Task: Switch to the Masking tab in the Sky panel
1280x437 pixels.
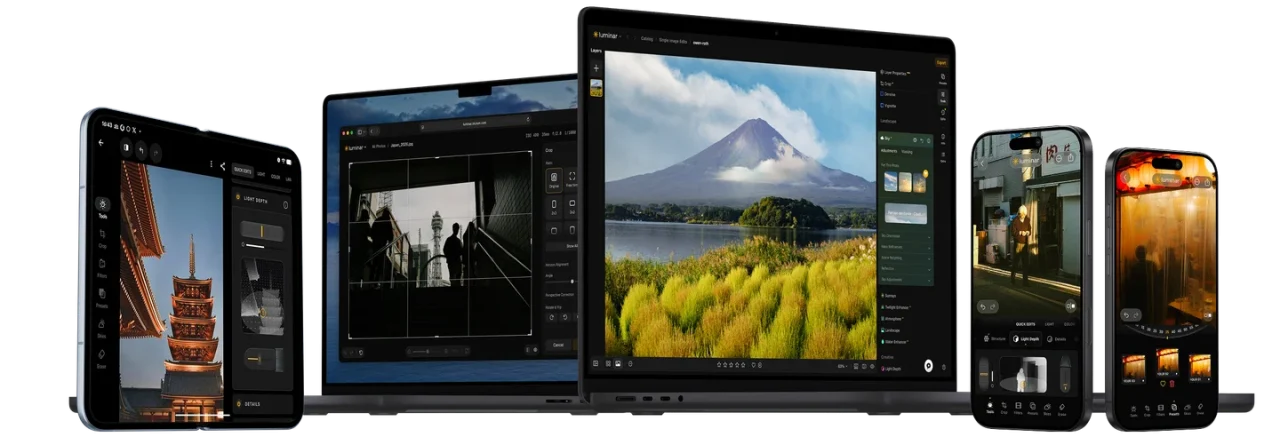Action: 906,151
